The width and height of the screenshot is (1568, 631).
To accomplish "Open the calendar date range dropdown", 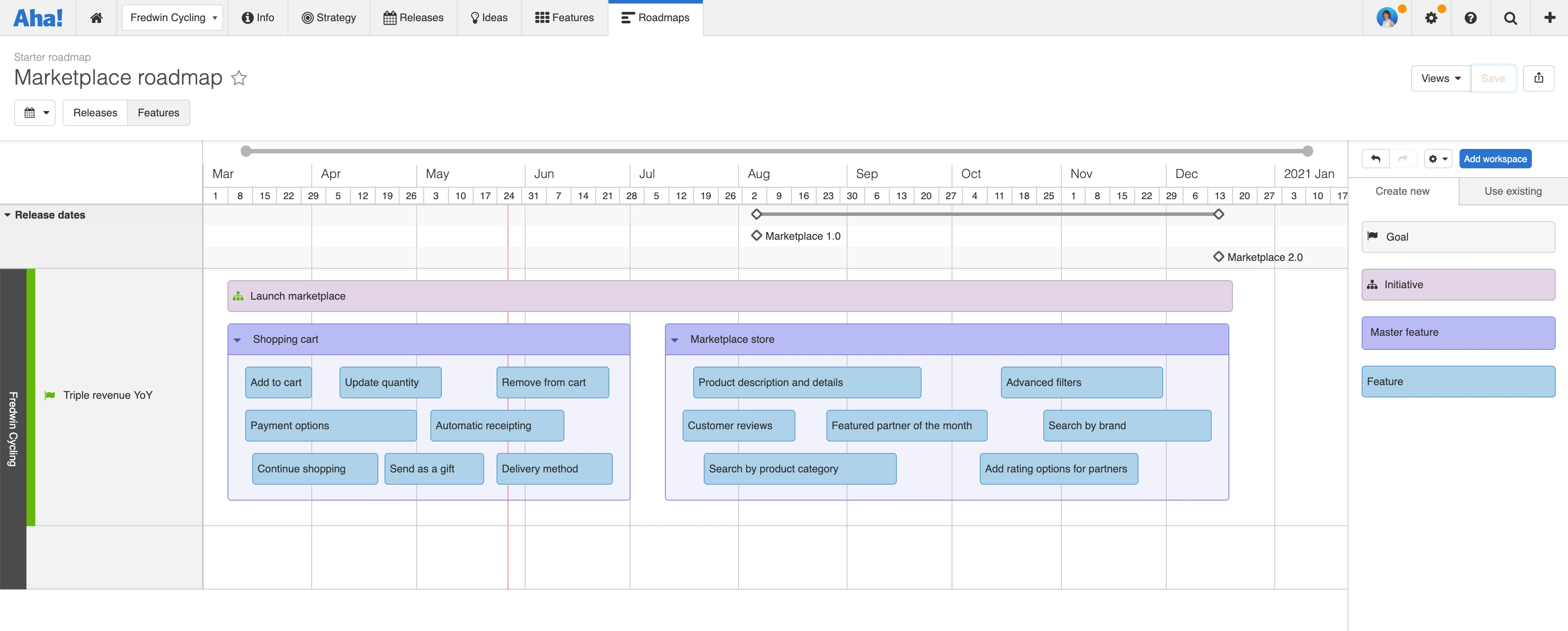I will point(35,112).
